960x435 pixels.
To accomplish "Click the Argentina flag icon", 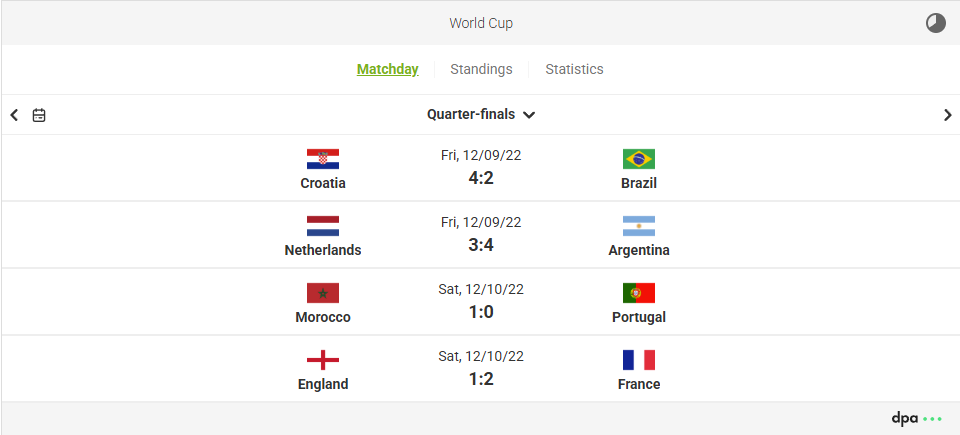I will [639, 226].
